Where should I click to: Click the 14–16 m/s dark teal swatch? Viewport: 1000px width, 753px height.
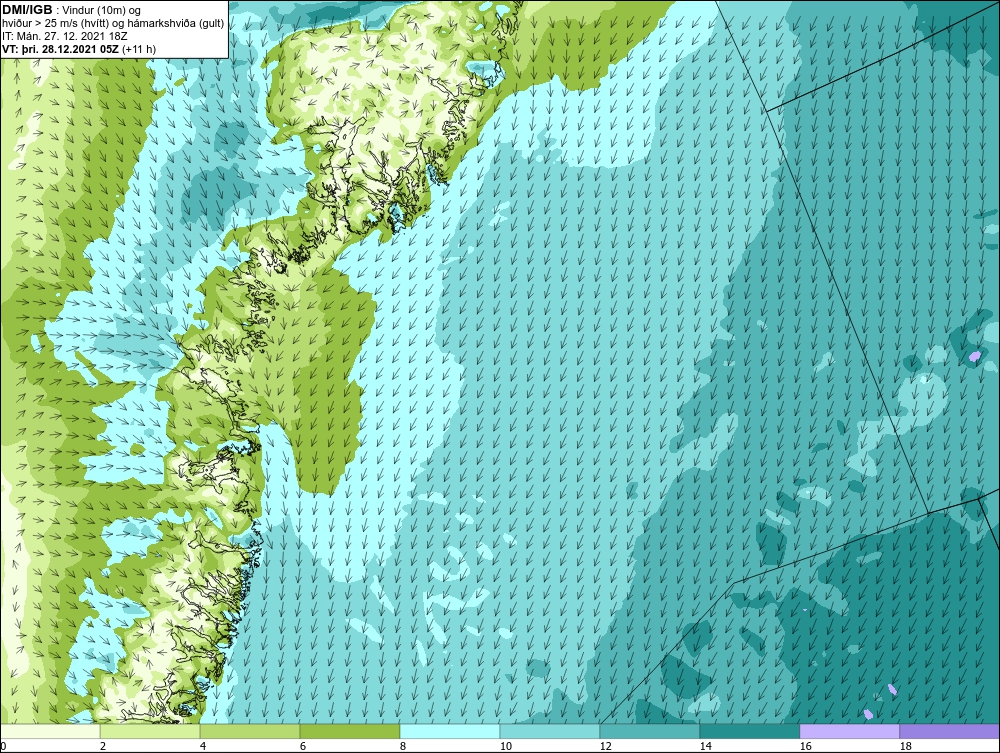[749, 731]
